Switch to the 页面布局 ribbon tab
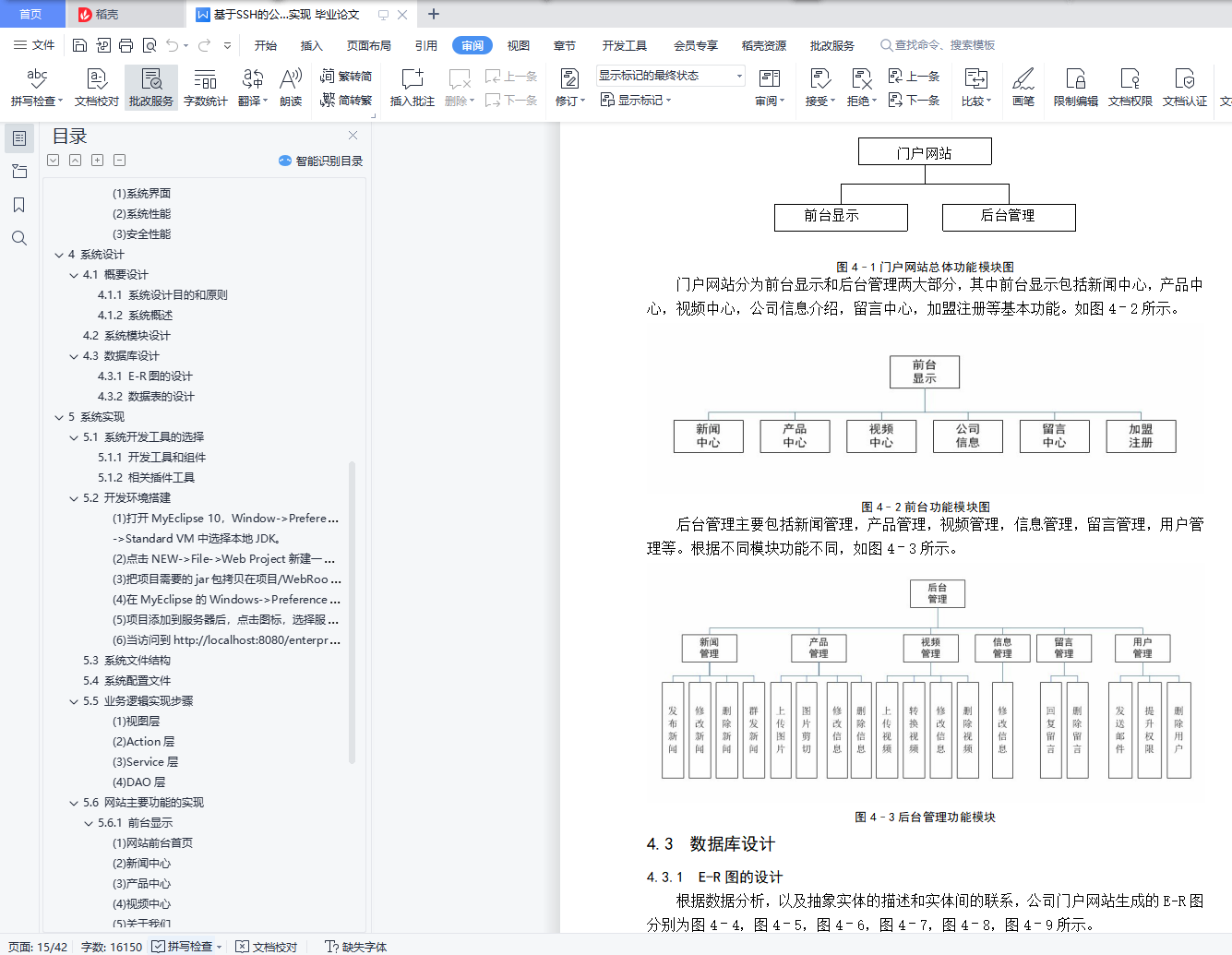This screenshot has height=955, width=1232. (x=369, y=45)
